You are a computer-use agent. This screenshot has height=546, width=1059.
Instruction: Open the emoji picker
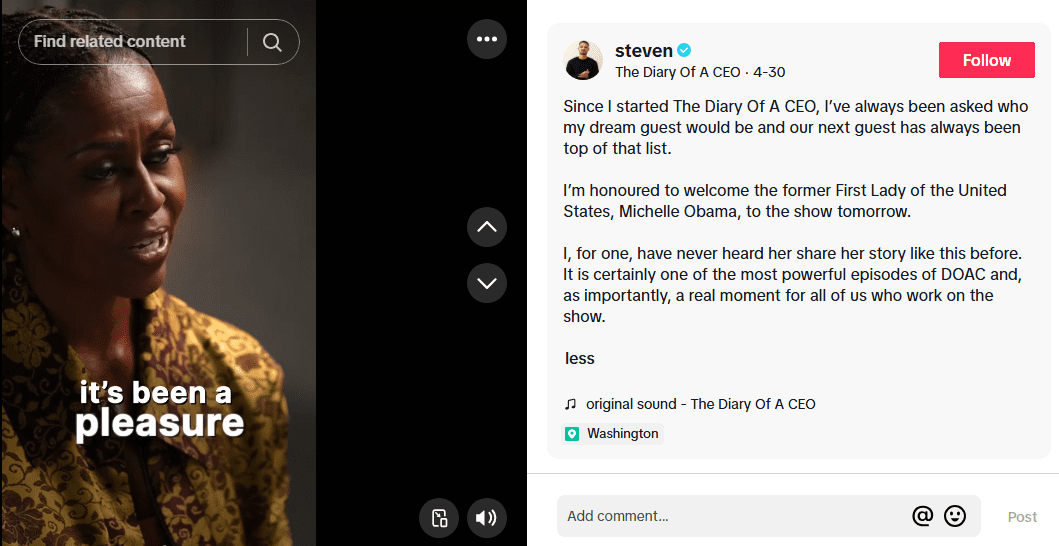955,516
